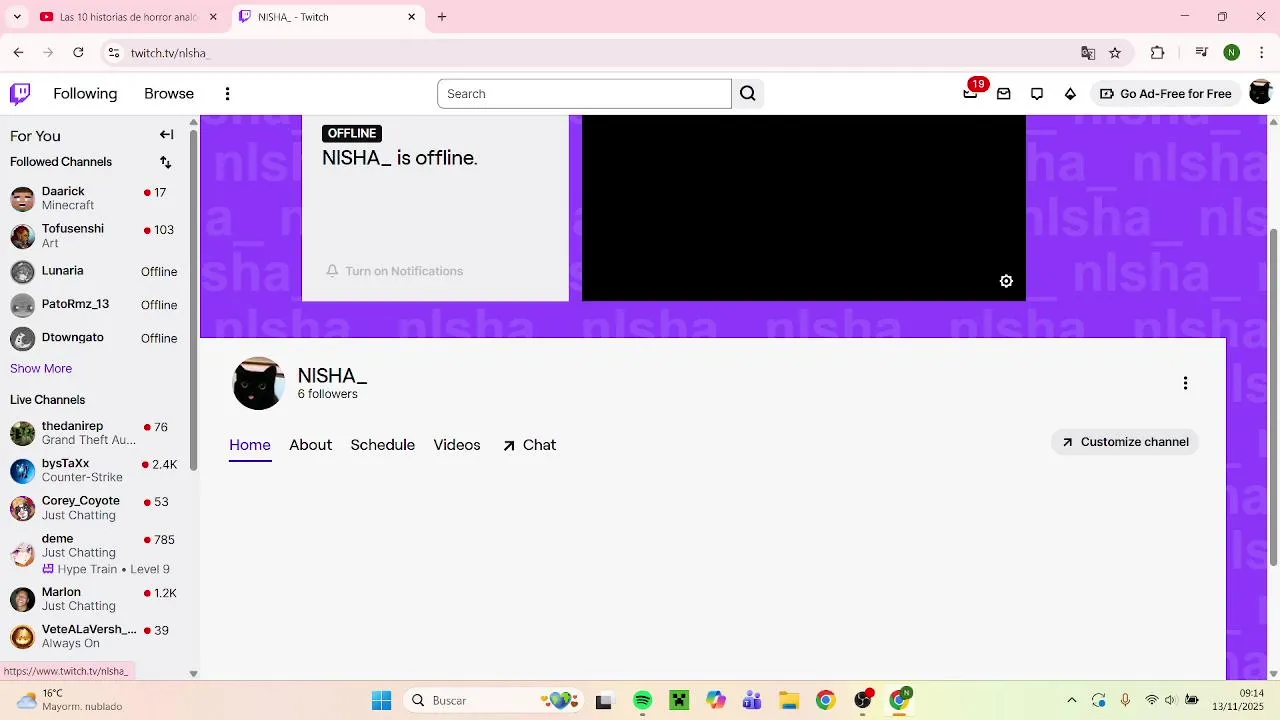Open Chrome extensions puzzle icon
The width and height of the screenshot is (1280, 720).
coord(1157,53)
